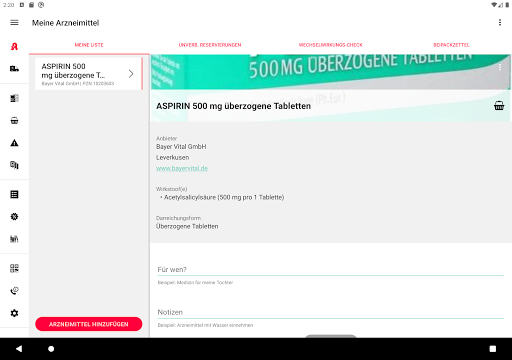512x360 pixels.
Task: Click the warning triangle sidebar icon
Action: click(14, 143)
